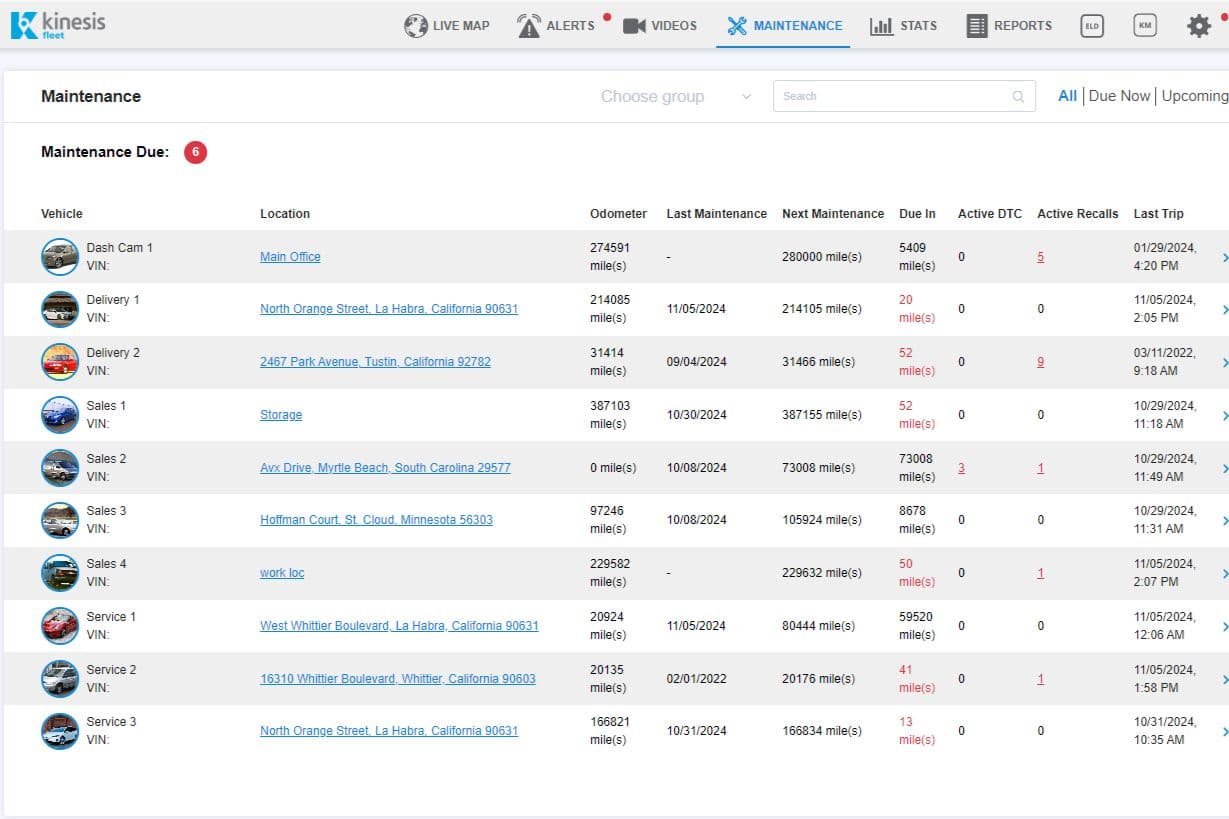Open the settings gear icon

[1198, 26]
